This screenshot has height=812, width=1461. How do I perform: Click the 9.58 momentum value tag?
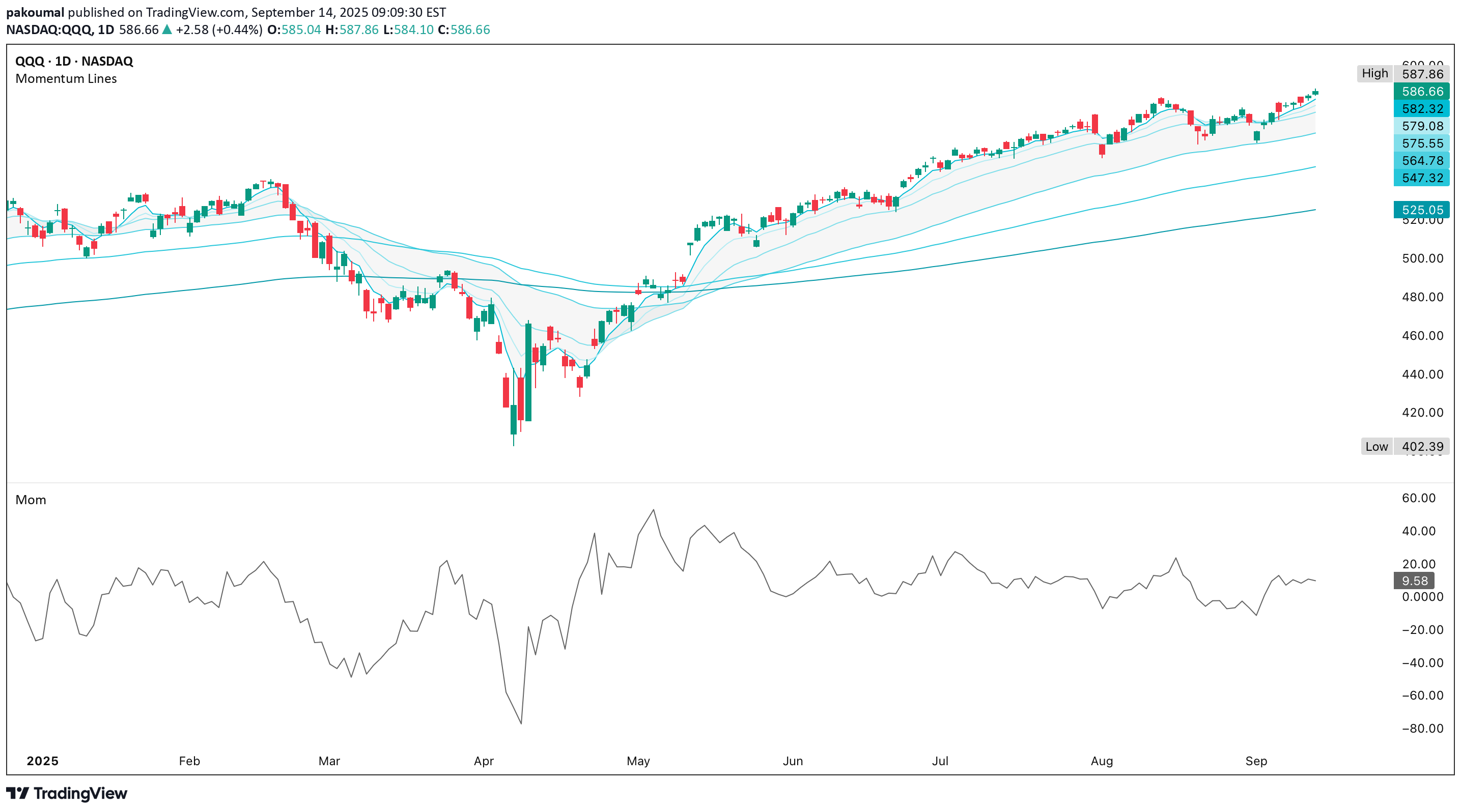tap(1414, 581)
